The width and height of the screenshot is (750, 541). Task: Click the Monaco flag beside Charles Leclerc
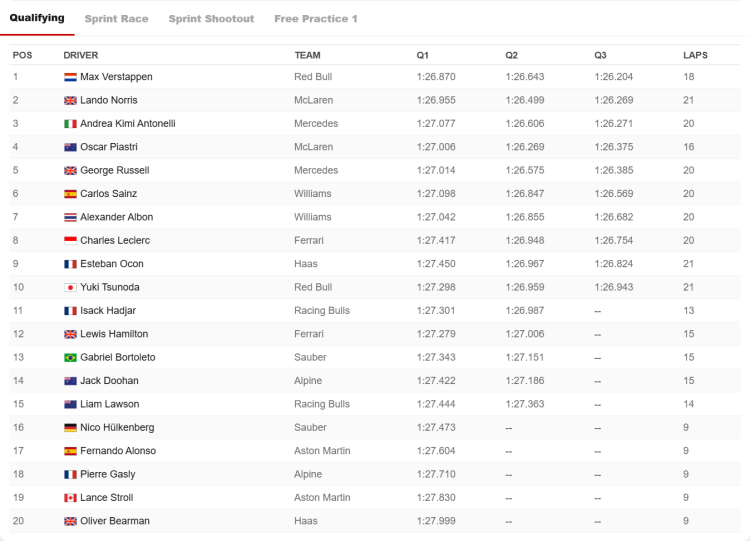pyautogui.click(x=70, y=241)
